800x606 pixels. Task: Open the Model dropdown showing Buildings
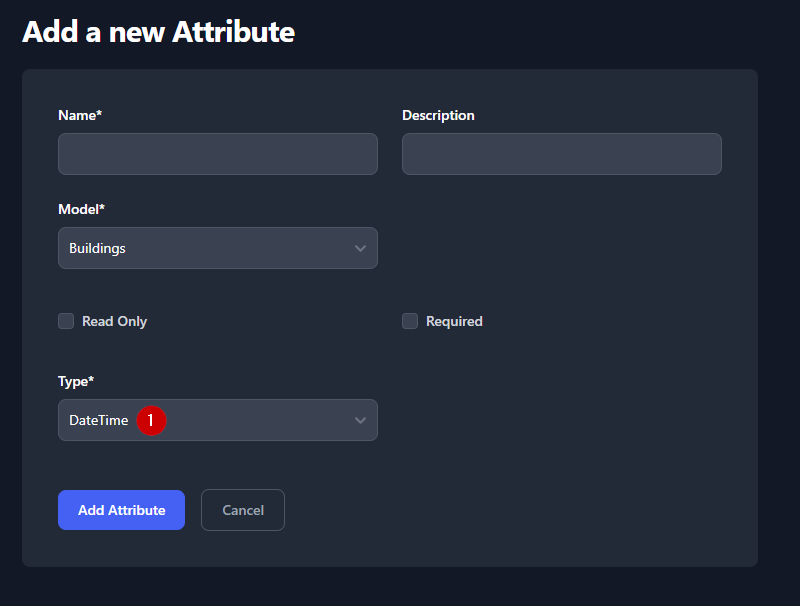point(218,248)
